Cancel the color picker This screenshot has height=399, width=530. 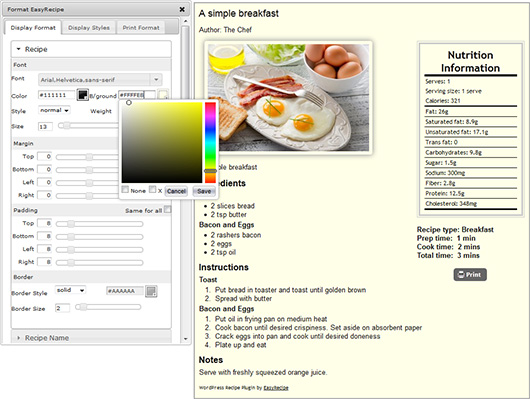point(176,191)
